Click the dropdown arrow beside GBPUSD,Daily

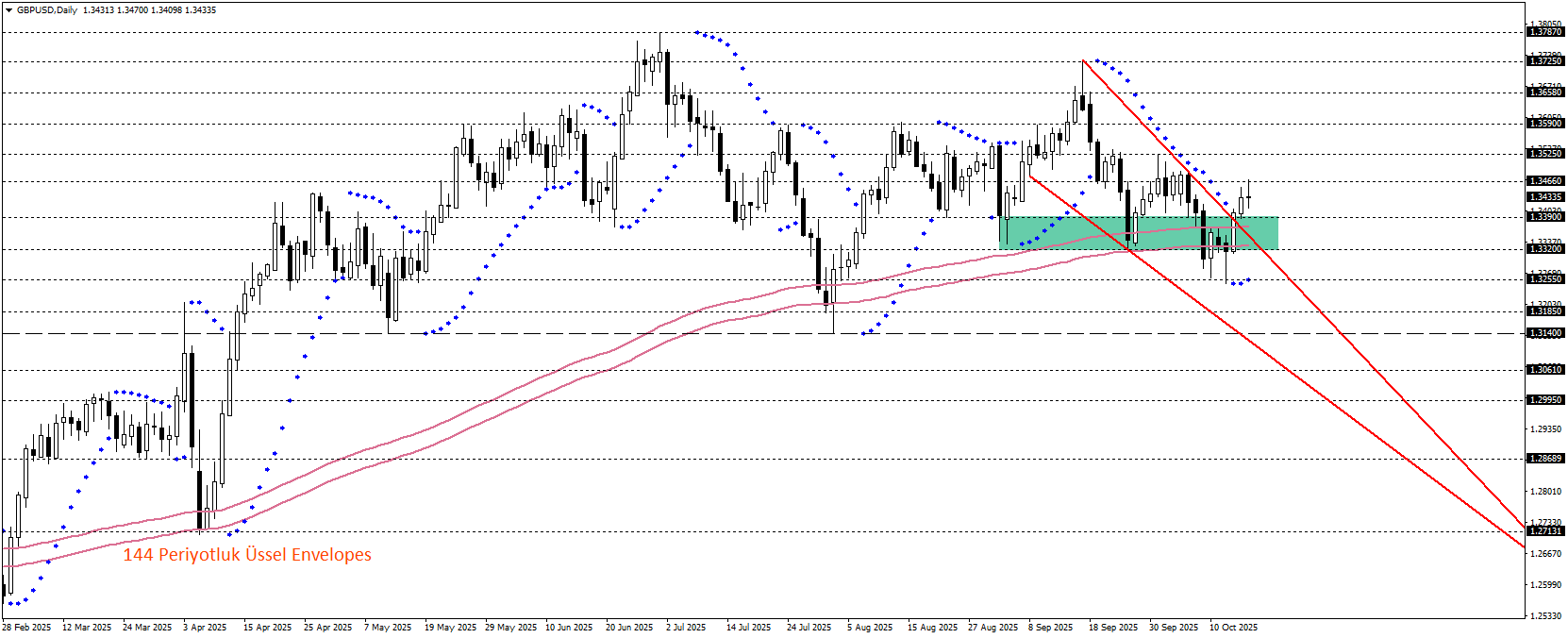tap(9, 10)
